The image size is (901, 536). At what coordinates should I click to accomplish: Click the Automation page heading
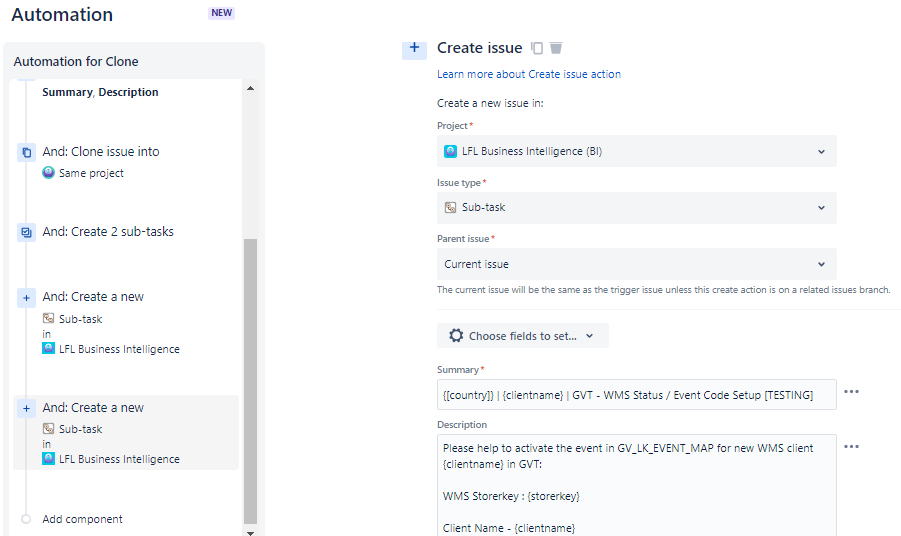62,14
